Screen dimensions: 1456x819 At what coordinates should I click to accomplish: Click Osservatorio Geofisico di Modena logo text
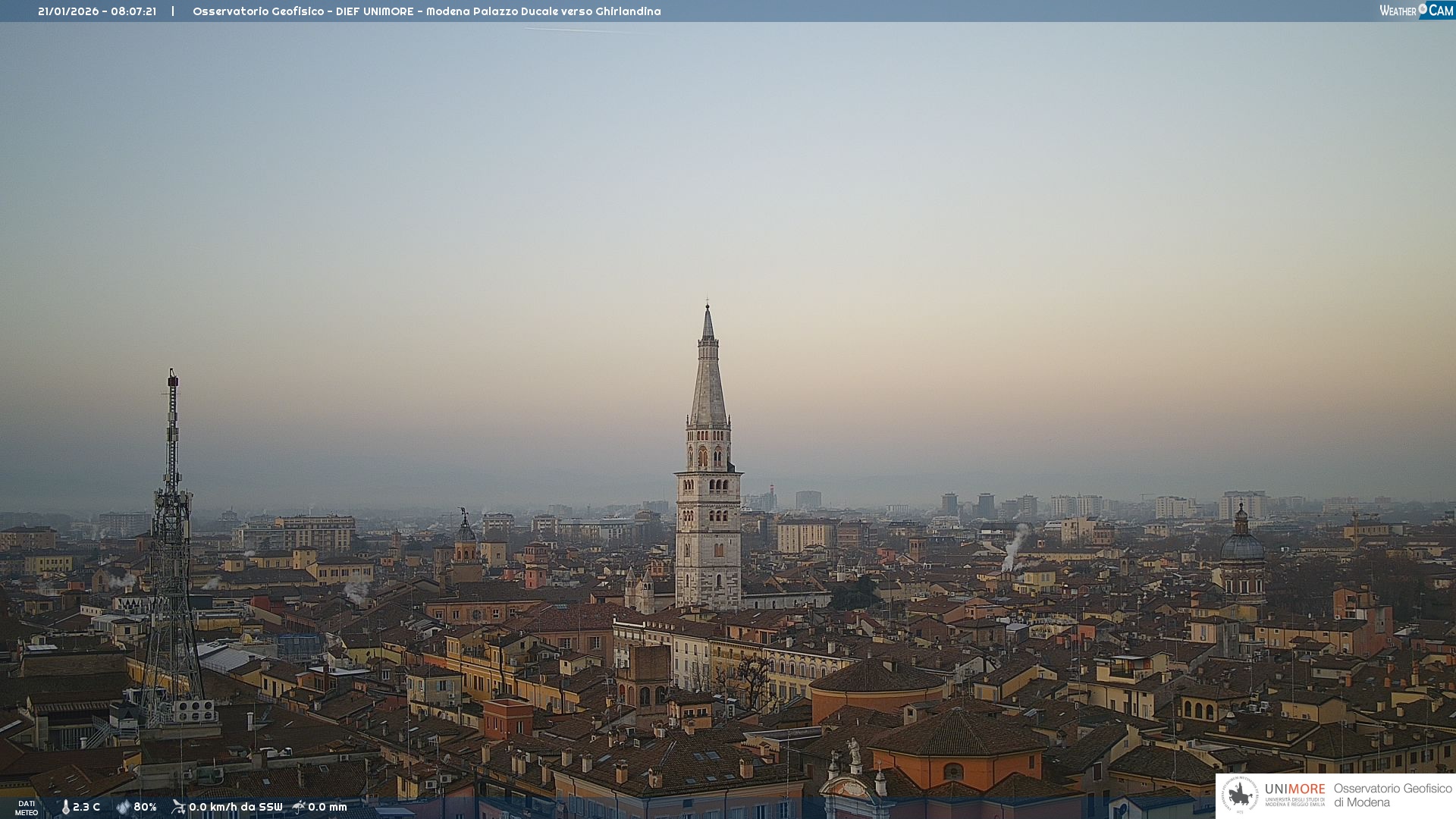click(x=1392, y=795)
